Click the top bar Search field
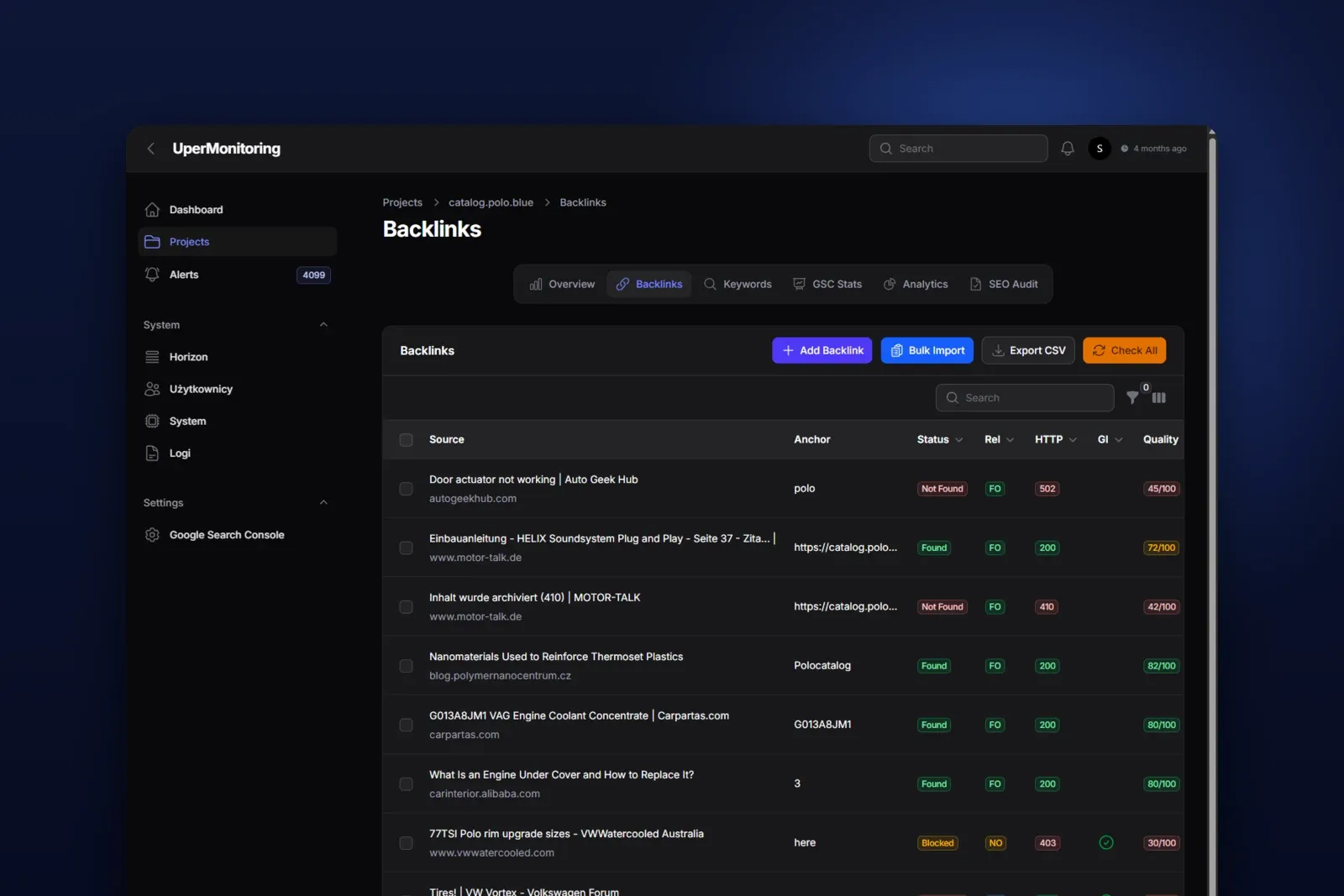 (x=958, y=149)
